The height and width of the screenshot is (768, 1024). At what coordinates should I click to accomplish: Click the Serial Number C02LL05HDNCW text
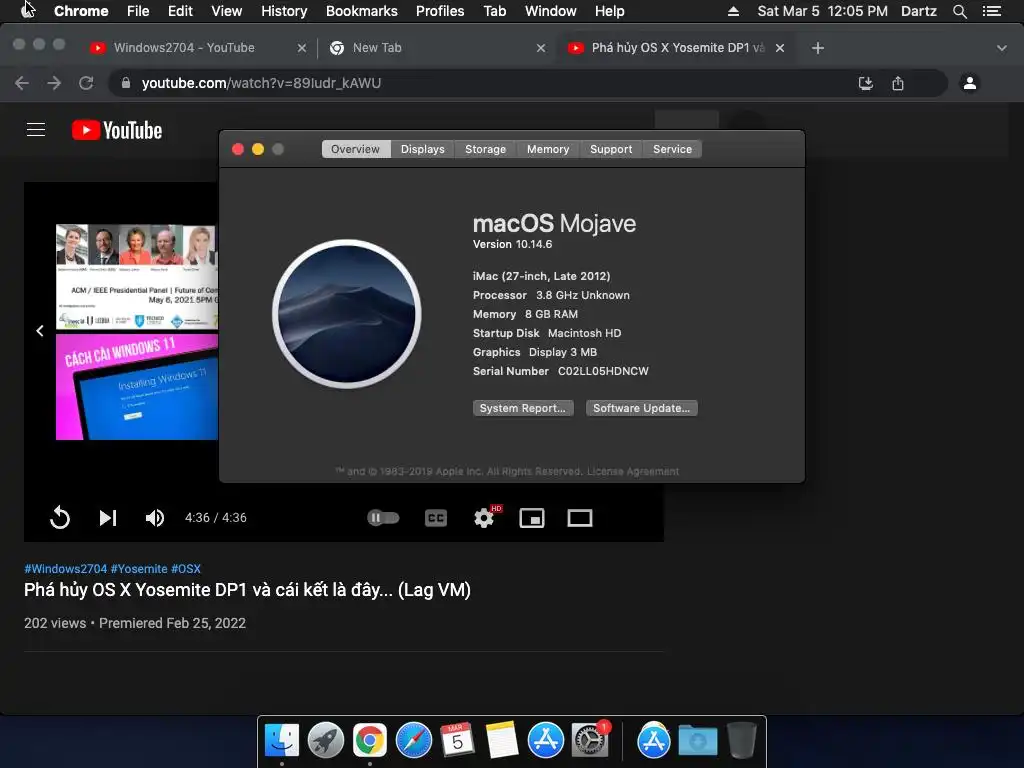(x=561, y=371)
